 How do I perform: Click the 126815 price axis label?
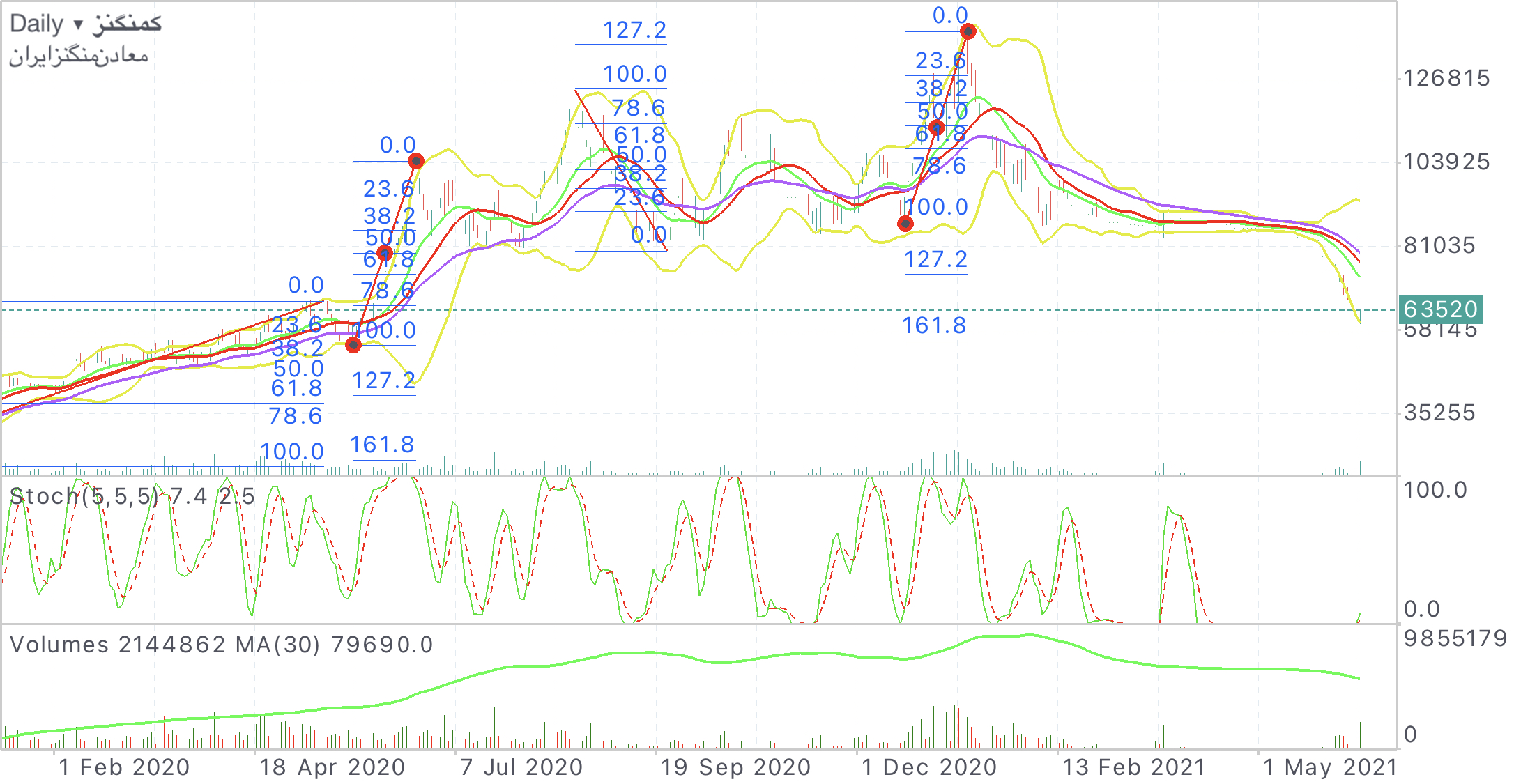pos(1446,78)
